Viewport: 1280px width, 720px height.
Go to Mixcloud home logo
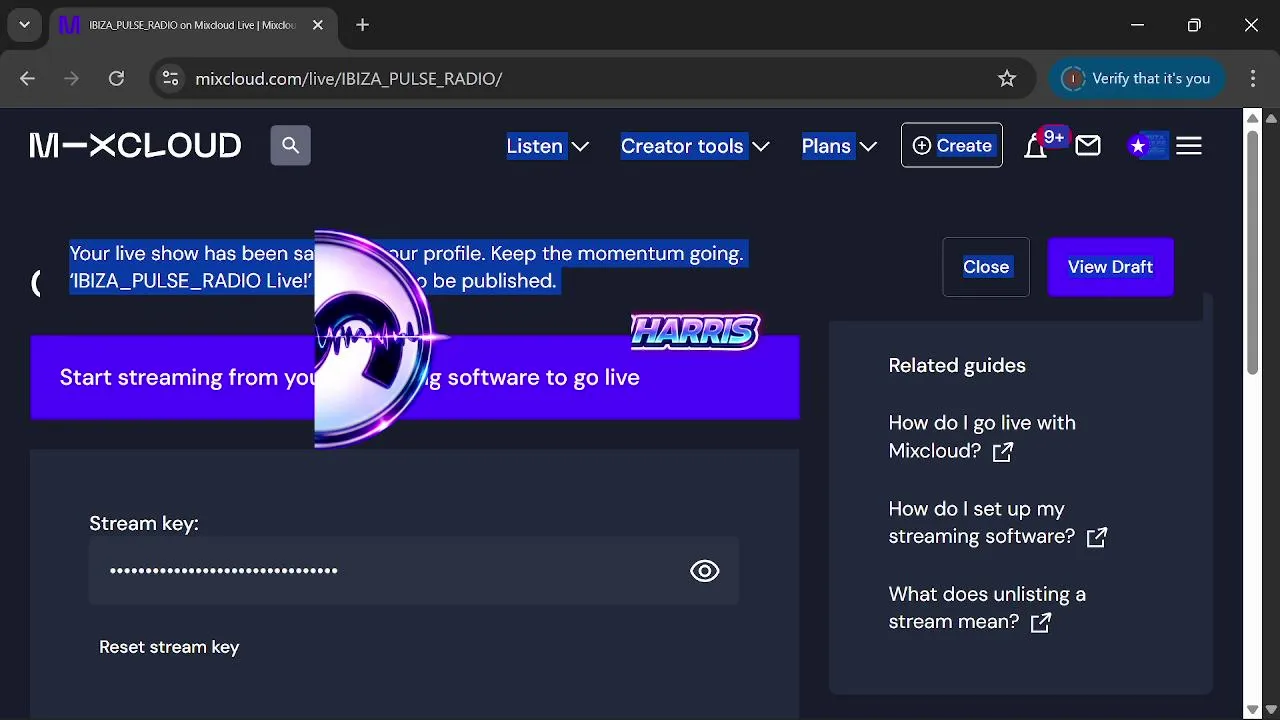click(x=136, y=146)
